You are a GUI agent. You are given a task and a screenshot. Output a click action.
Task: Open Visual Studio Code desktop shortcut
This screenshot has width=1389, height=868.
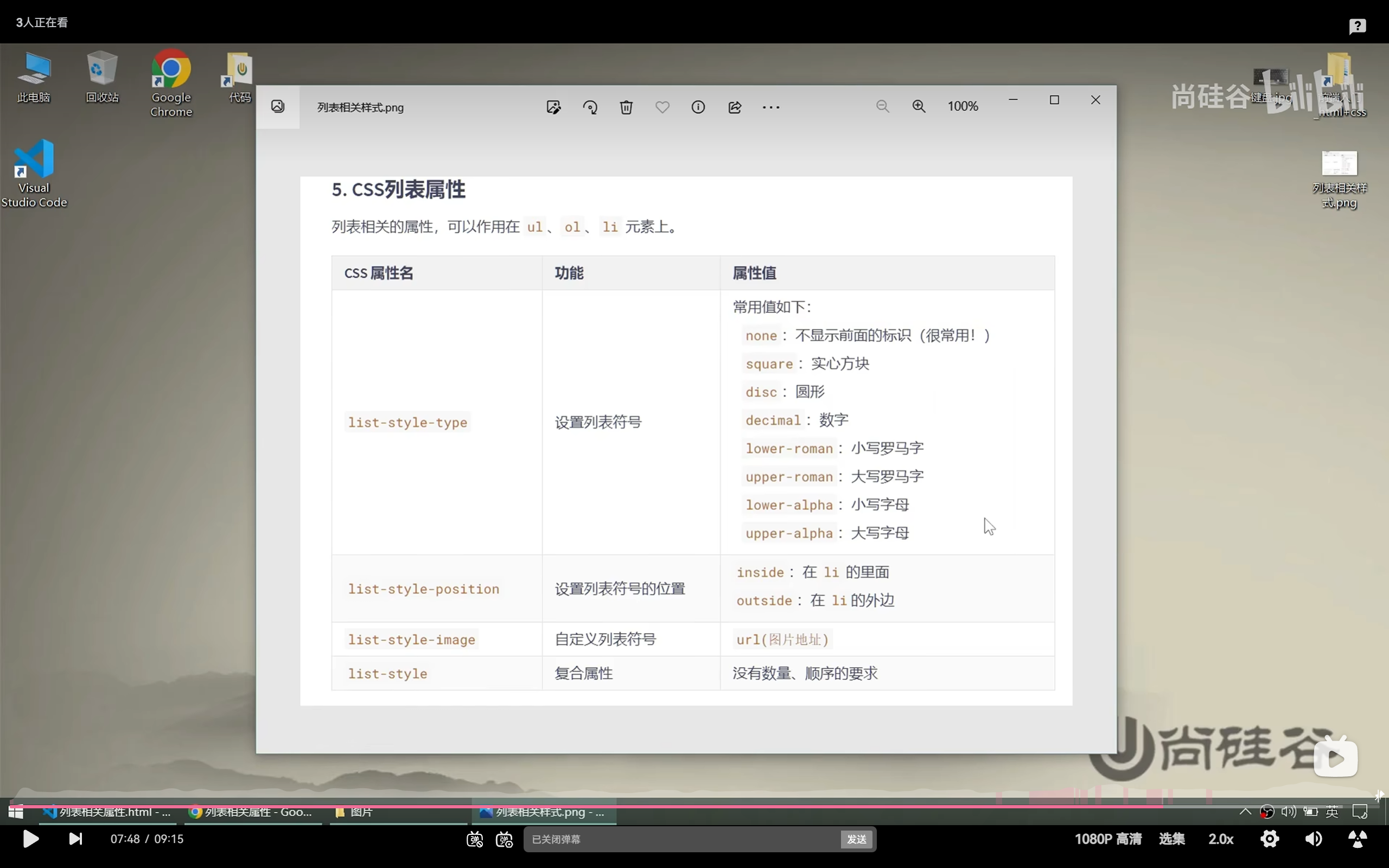tap(34, 174)
